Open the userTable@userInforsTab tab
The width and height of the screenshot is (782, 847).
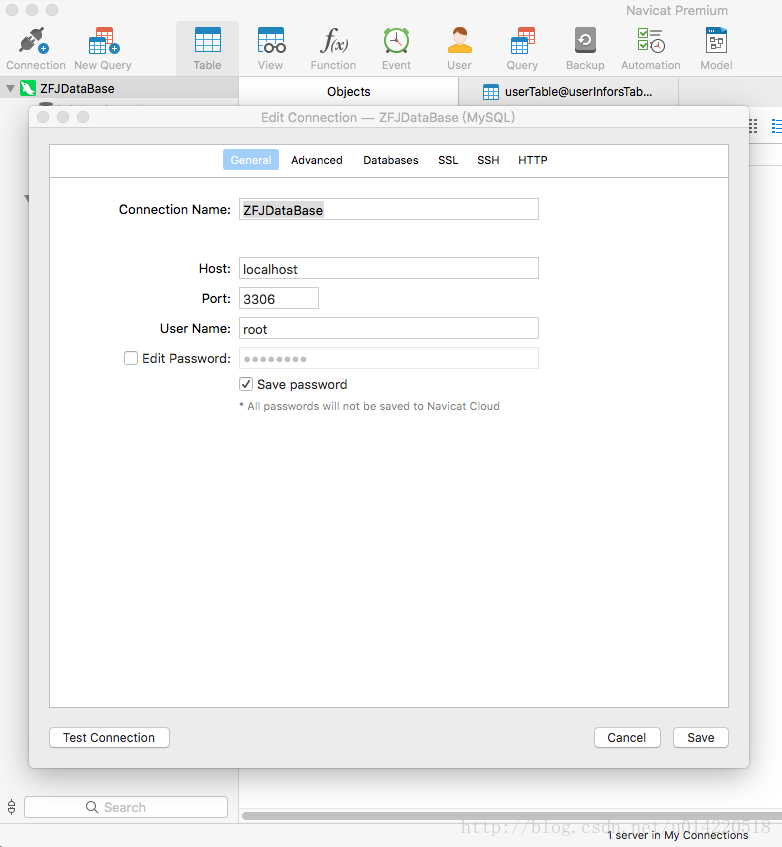click(569, 92)
